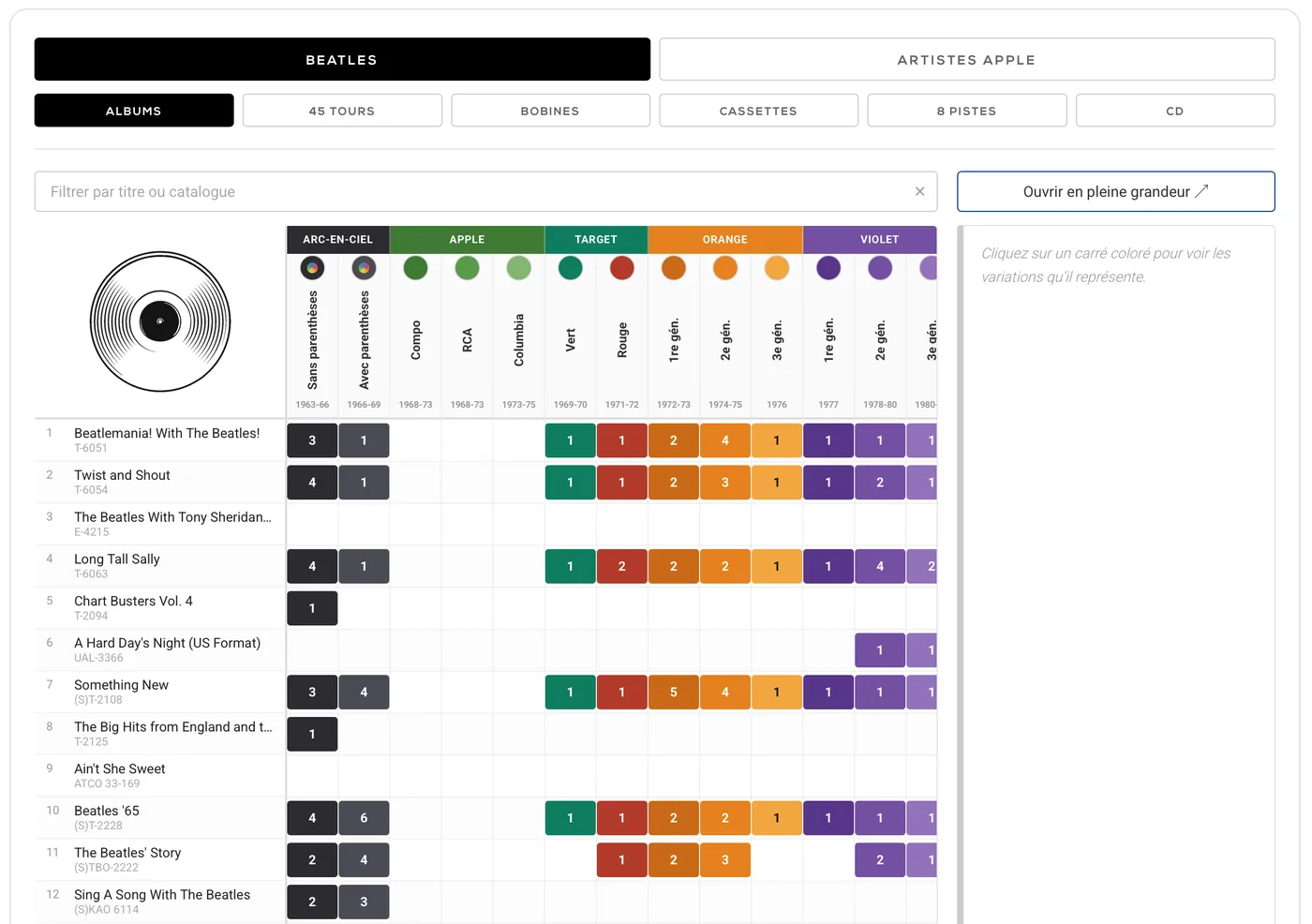Click 'Beatles '65' album title
Viewport: 1312px width, 924px height.
click(x=106, y=811)
